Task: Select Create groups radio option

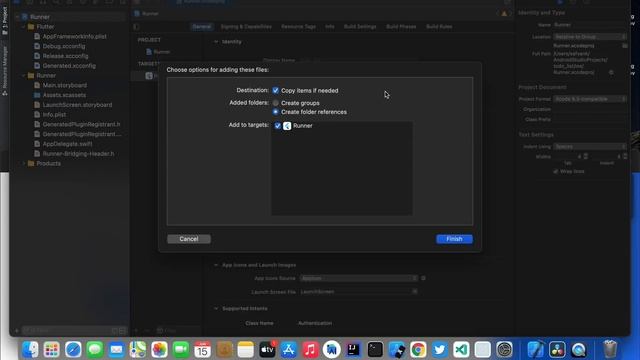Action: pos(276,103)
